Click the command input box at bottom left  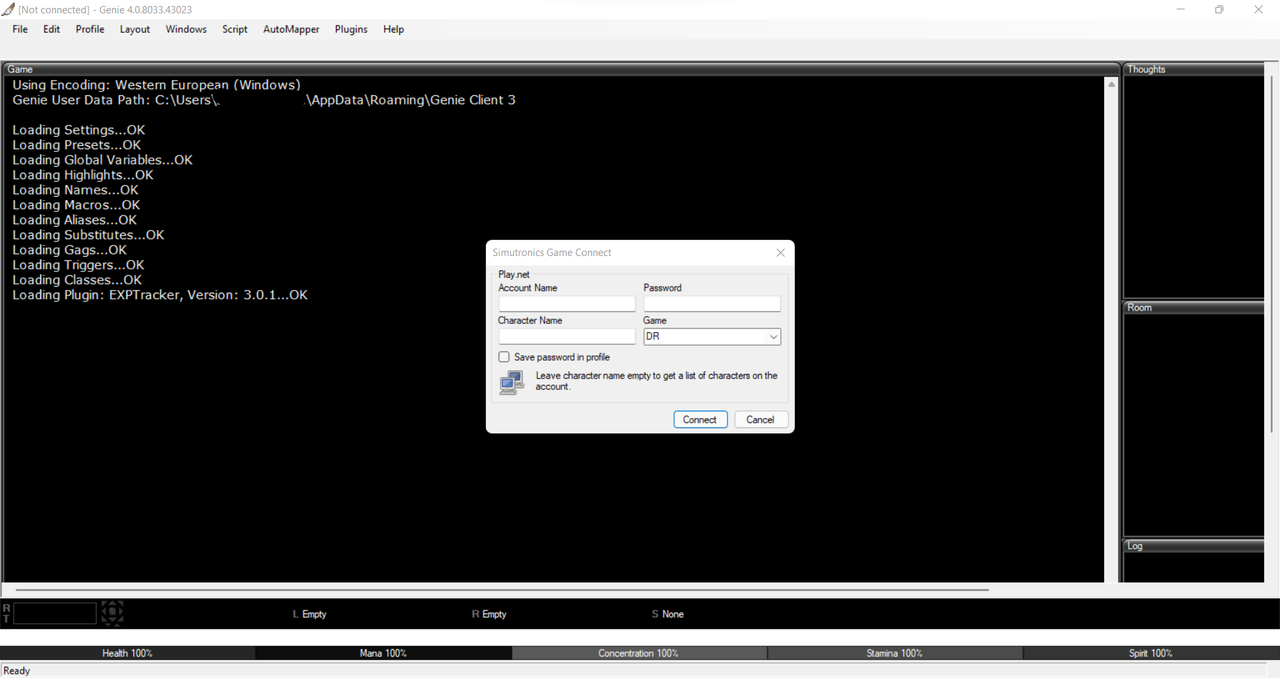[x=55, y=613]
